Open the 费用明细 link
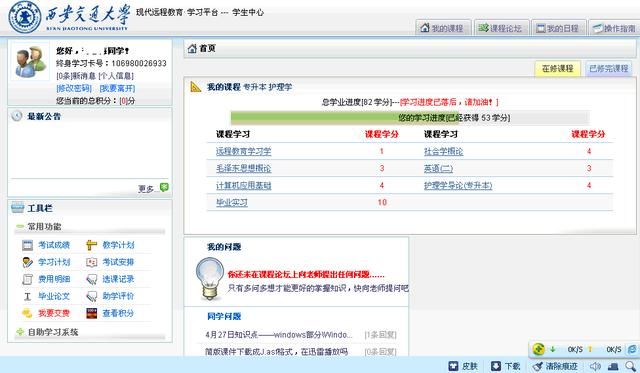This screenshot has height=373, width=640. (54, 279)
